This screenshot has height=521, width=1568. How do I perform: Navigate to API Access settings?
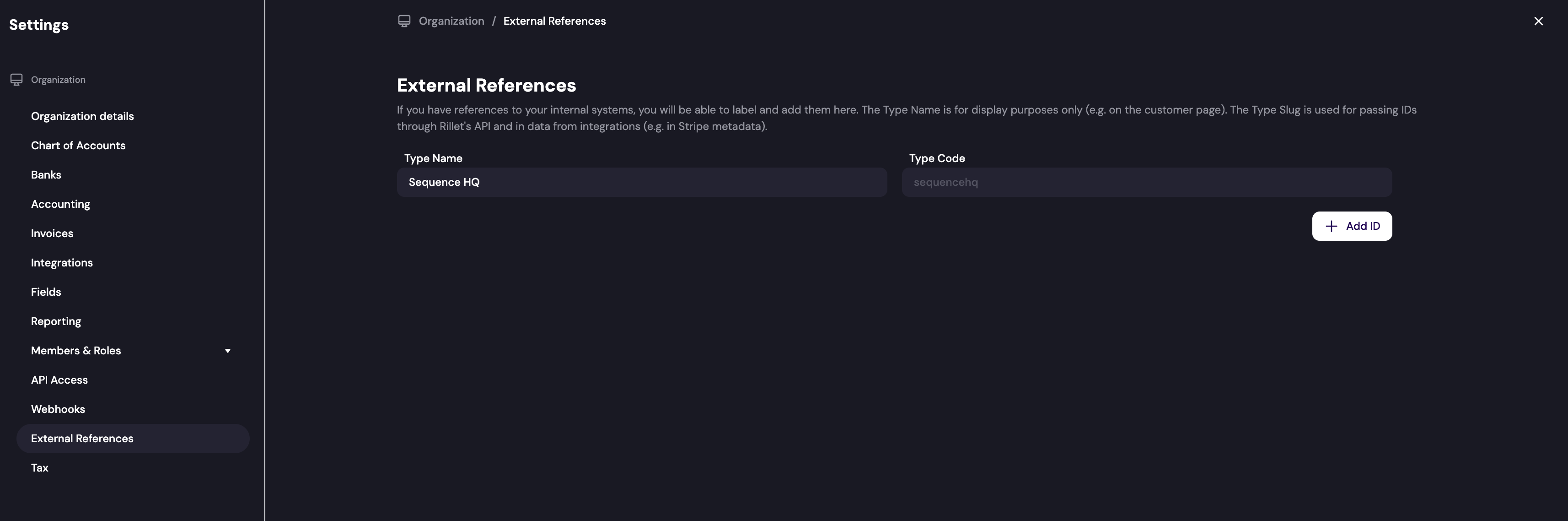59,379
